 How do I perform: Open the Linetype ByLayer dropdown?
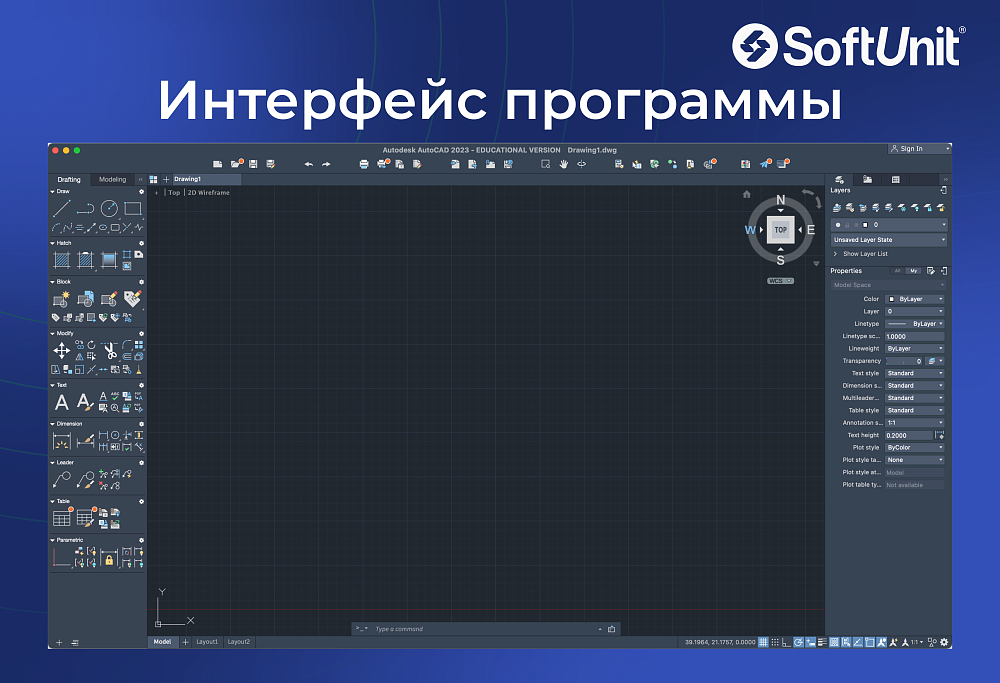pyautogui.click(x=915, y=324)
